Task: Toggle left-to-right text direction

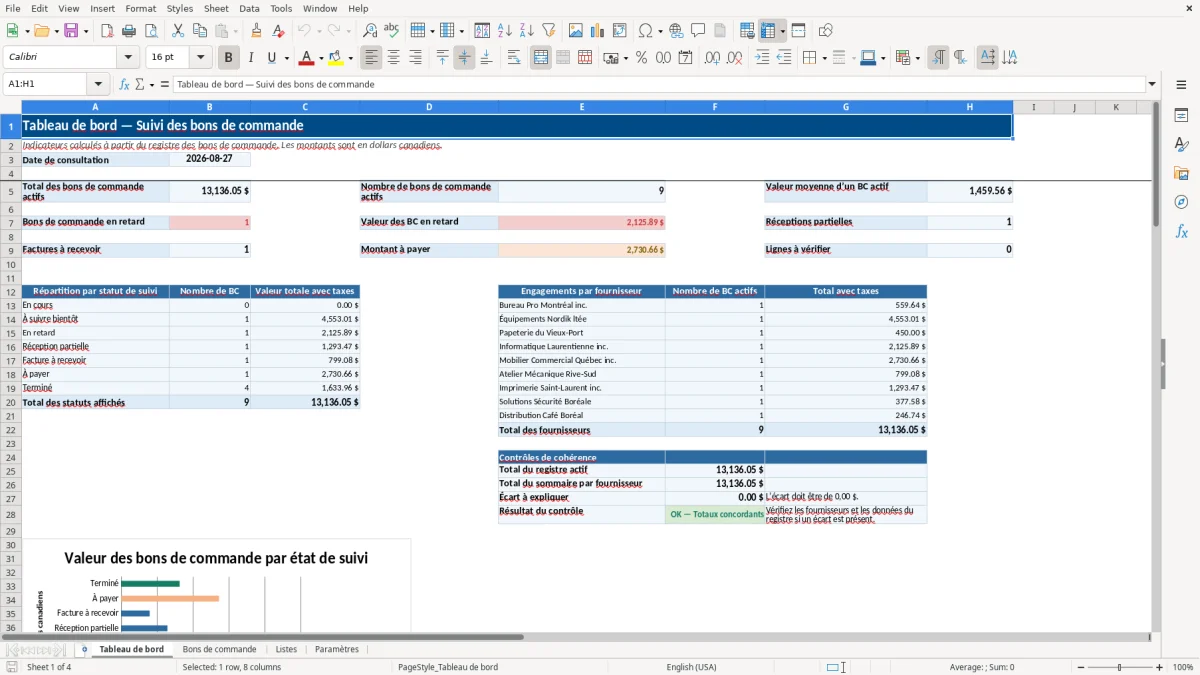Action: pyautogui.click(x=938, y=58)
